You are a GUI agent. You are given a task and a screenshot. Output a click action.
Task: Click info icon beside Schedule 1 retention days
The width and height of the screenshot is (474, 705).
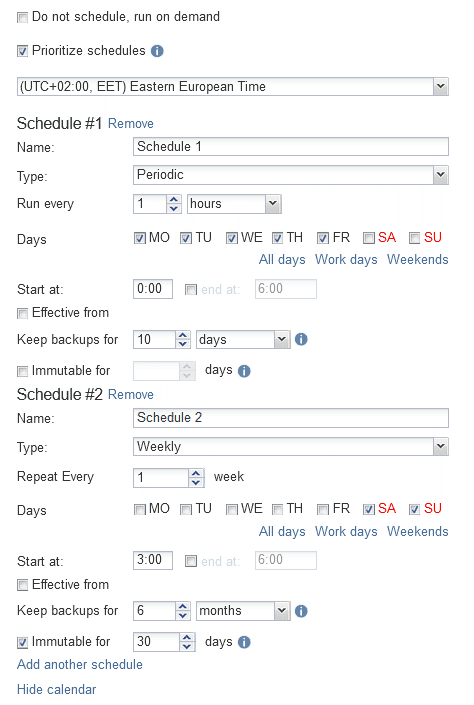301,339
